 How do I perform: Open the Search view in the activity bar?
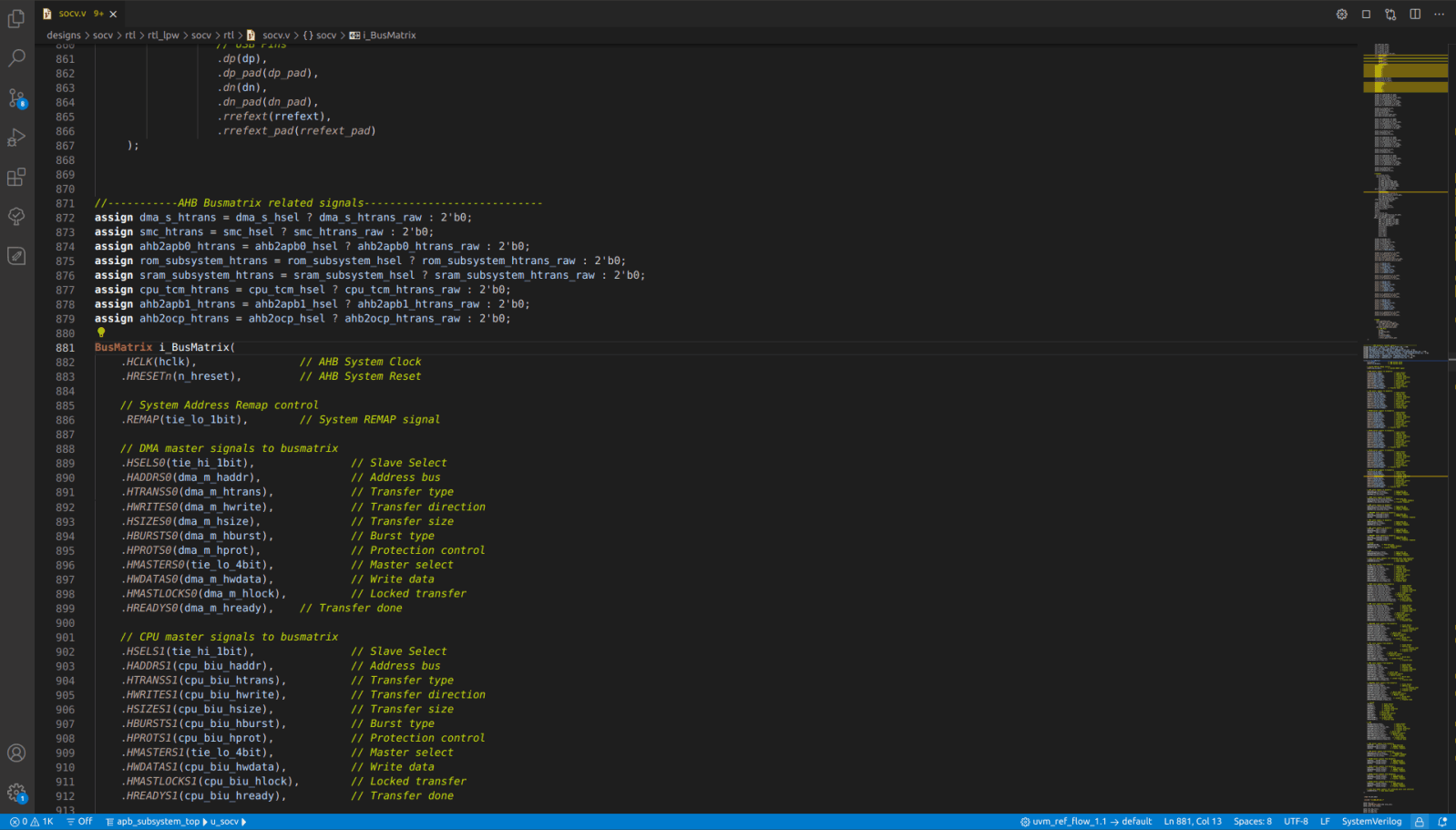16,58
